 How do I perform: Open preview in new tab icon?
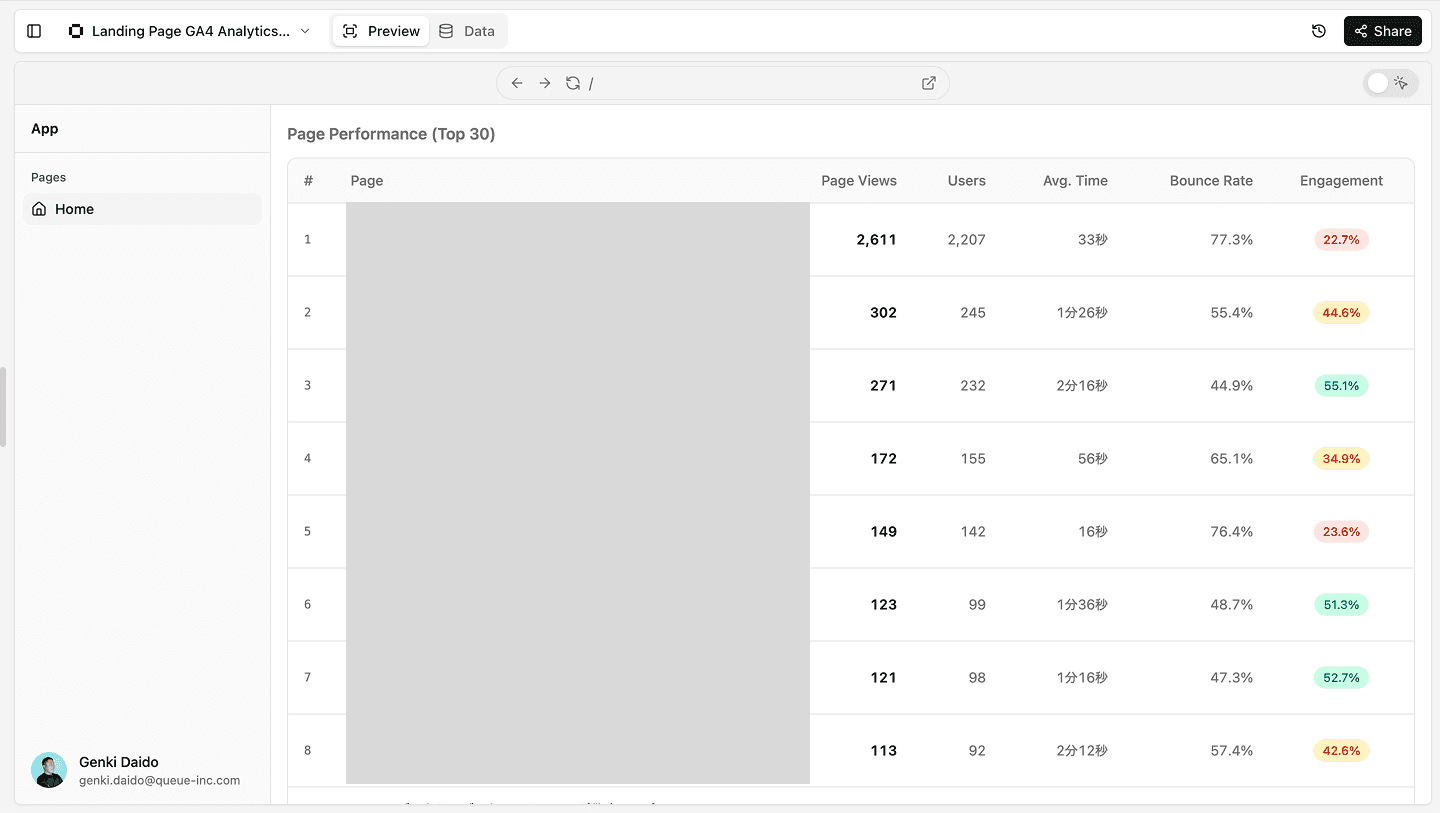[x=929, y=83]
